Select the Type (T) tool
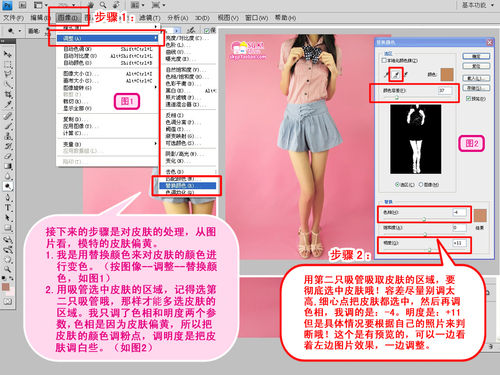Viewport: 500px width, 375px height. (7, 208)
